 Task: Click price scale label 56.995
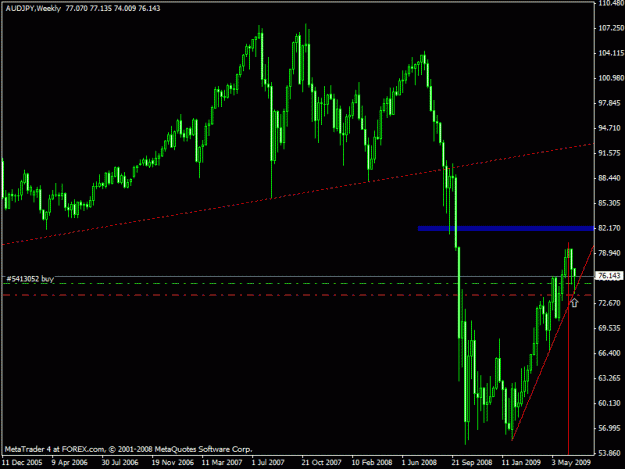609,428
